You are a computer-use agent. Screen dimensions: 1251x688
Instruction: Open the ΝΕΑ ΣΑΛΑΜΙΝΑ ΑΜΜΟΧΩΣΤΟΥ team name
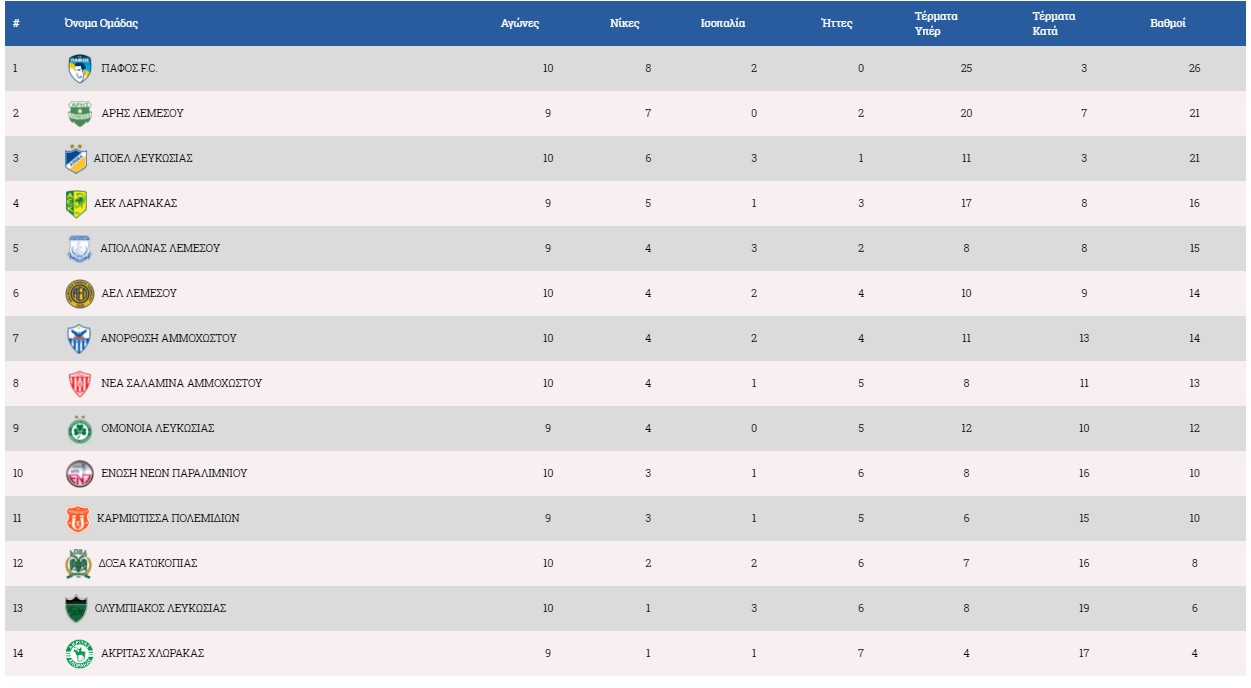coord(182,383)
